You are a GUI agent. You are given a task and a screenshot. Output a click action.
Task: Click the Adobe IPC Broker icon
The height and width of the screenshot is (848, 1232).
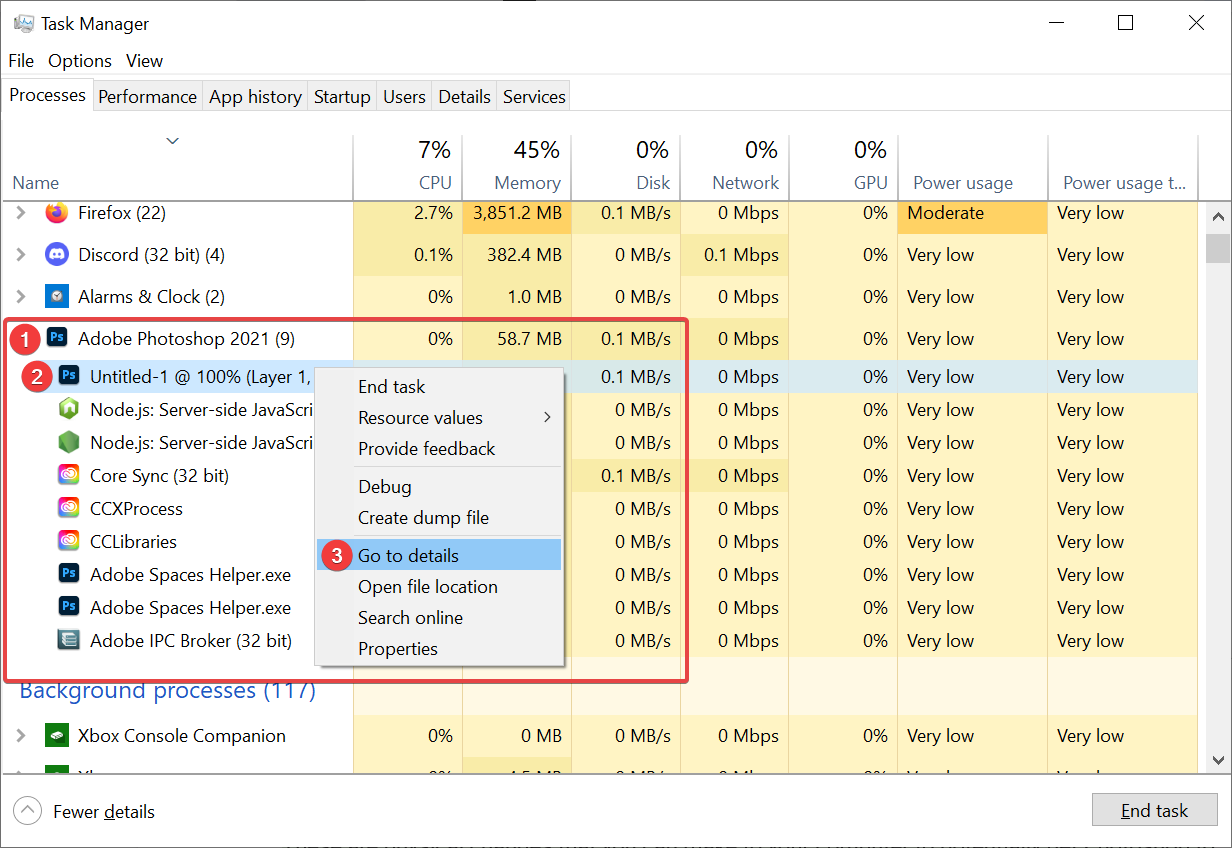click(69, 640)
